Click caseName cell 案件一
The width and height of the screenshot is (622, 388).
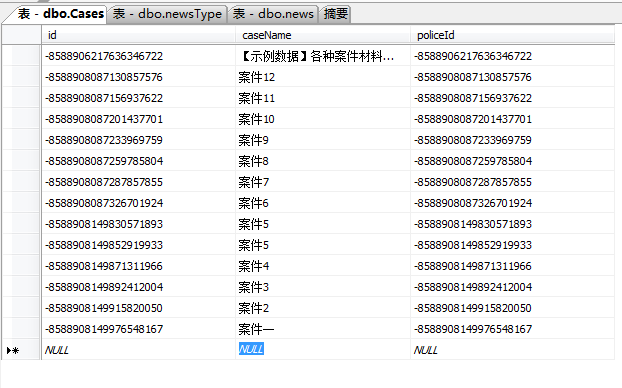(x=323, y=329)
